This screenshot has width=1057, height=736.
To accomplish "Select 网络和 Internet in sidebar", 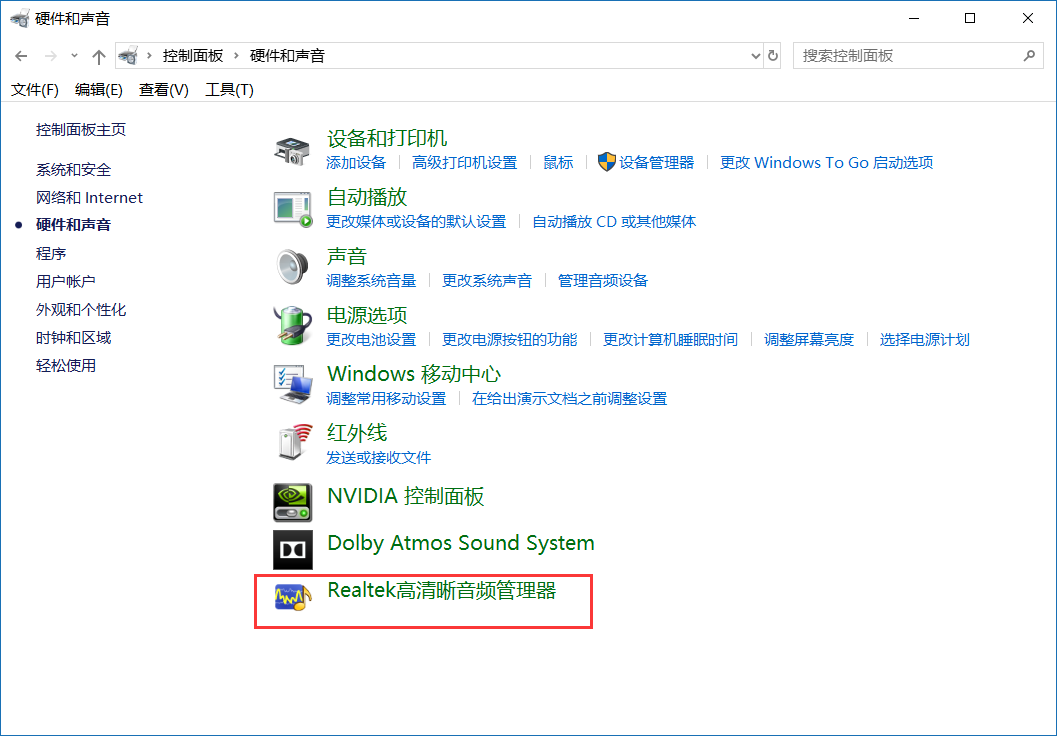I will click(x=90, y=197).
